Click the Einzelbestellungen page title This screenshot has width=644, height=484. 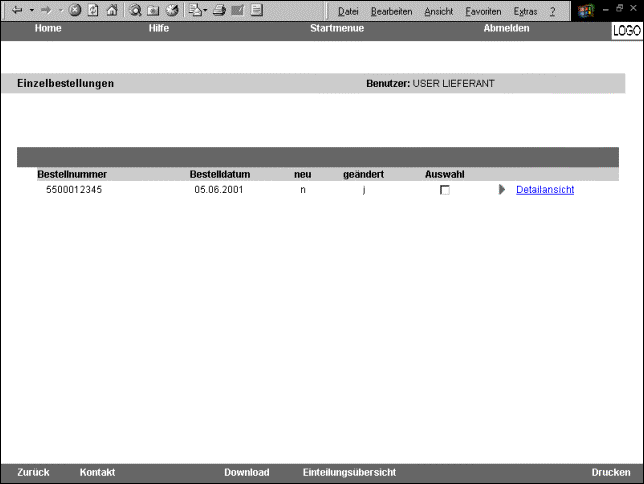[x=65, y=83]
